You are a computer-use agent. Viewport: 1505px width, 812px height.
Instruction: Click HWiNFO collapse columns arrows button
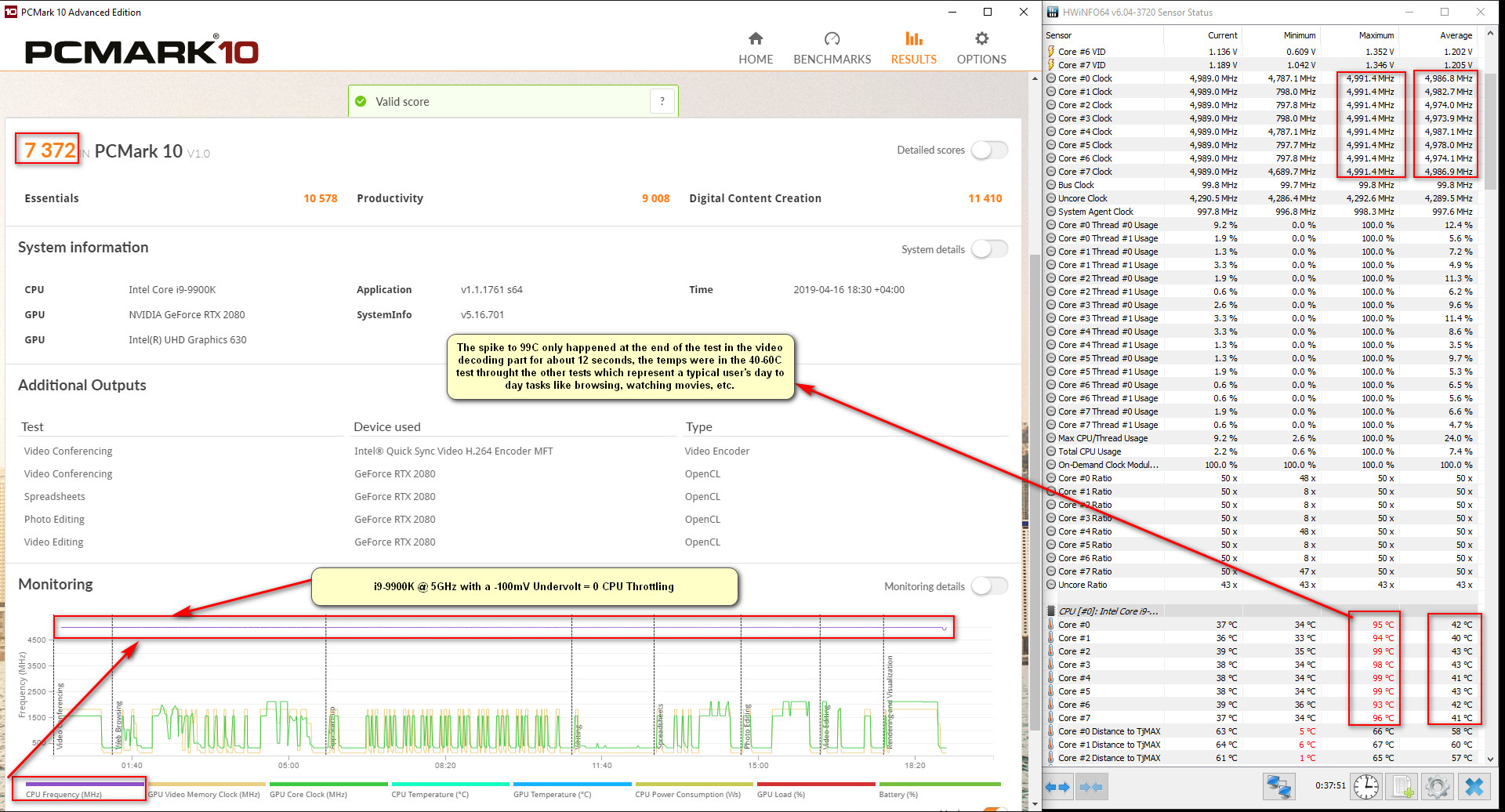click(1090, 786)
